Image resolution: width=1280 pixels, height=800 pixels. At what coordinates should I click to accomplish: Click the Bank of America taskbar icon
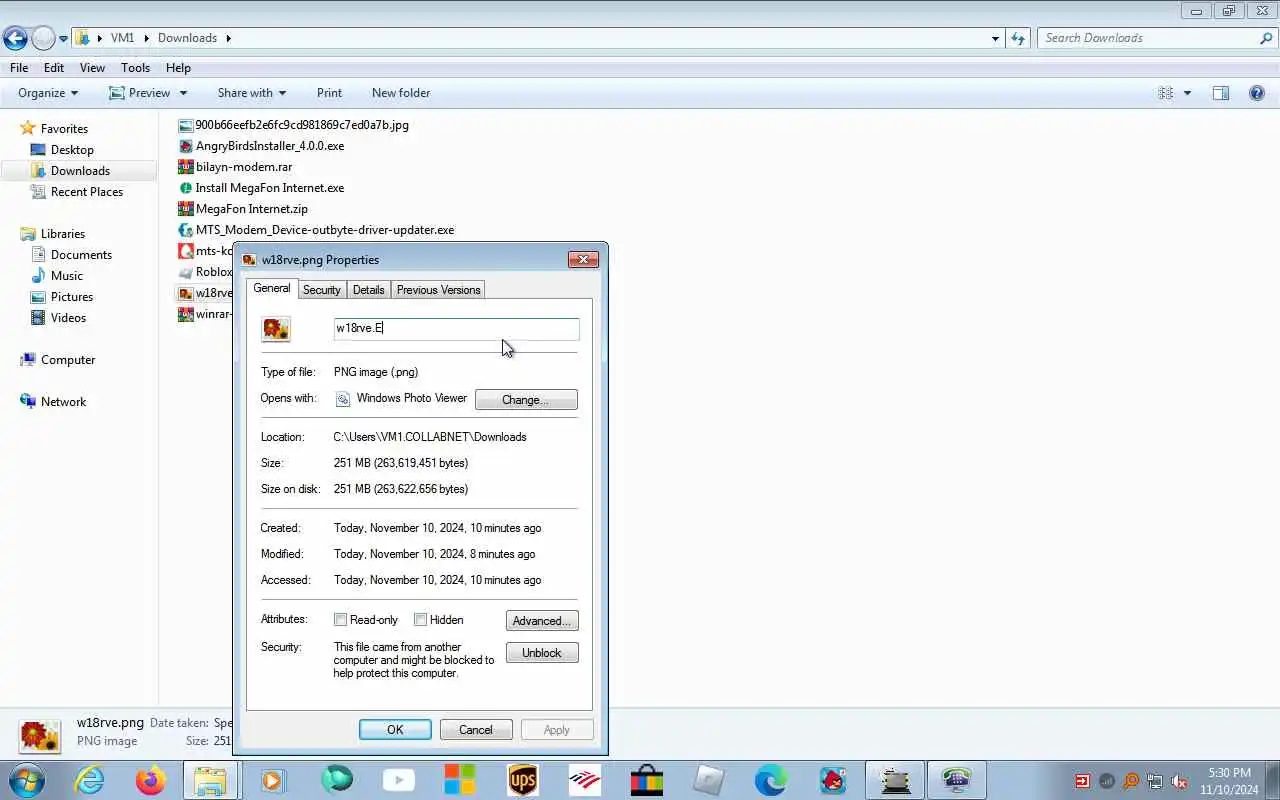[x=585, y=780]
